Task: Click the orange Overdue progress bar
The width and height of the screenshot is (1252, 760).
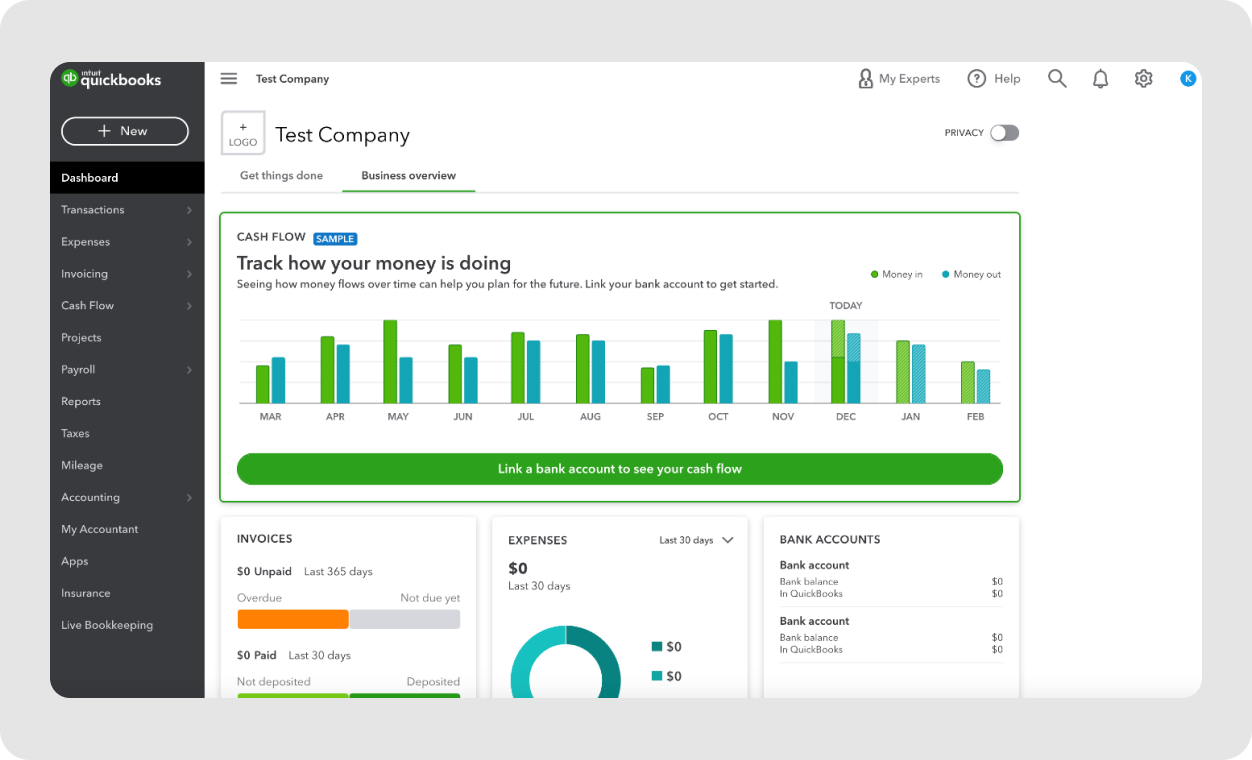Action: (x=292, y=619)
